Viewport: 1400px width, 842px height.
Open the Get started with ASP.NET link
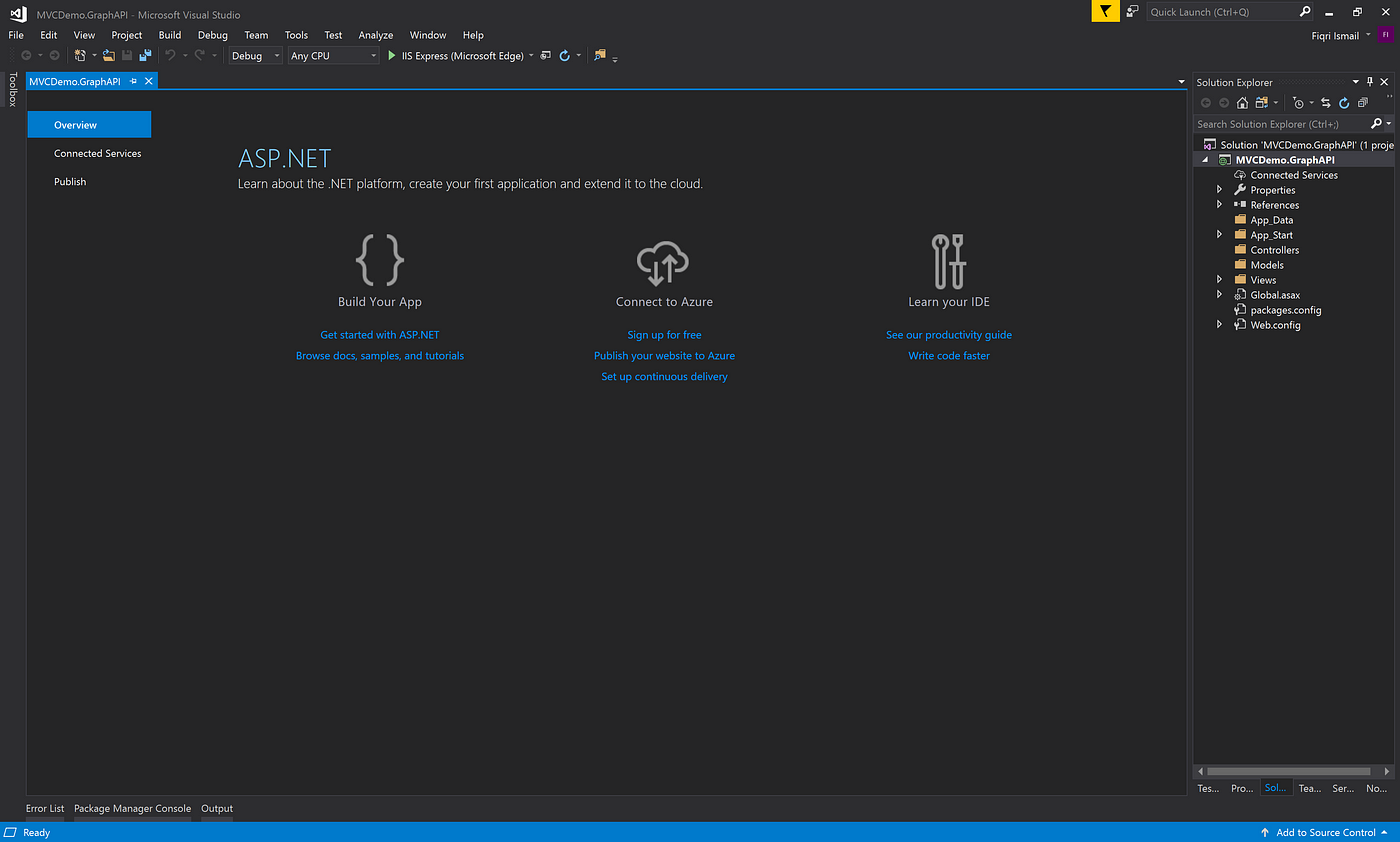click(x=379, y=335)
